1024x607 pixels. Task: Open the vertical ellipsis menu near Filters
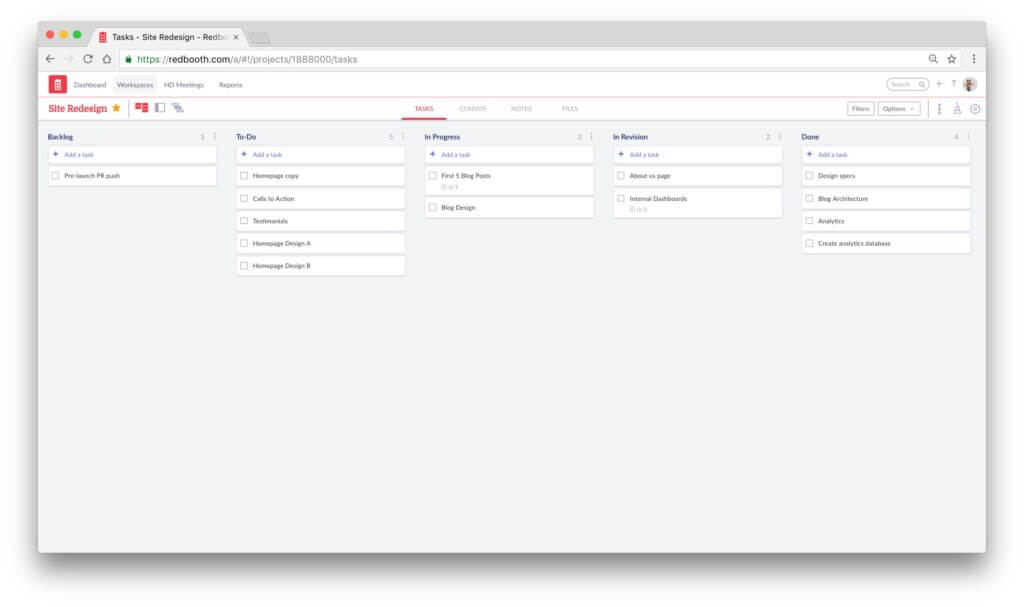point(940,108)
